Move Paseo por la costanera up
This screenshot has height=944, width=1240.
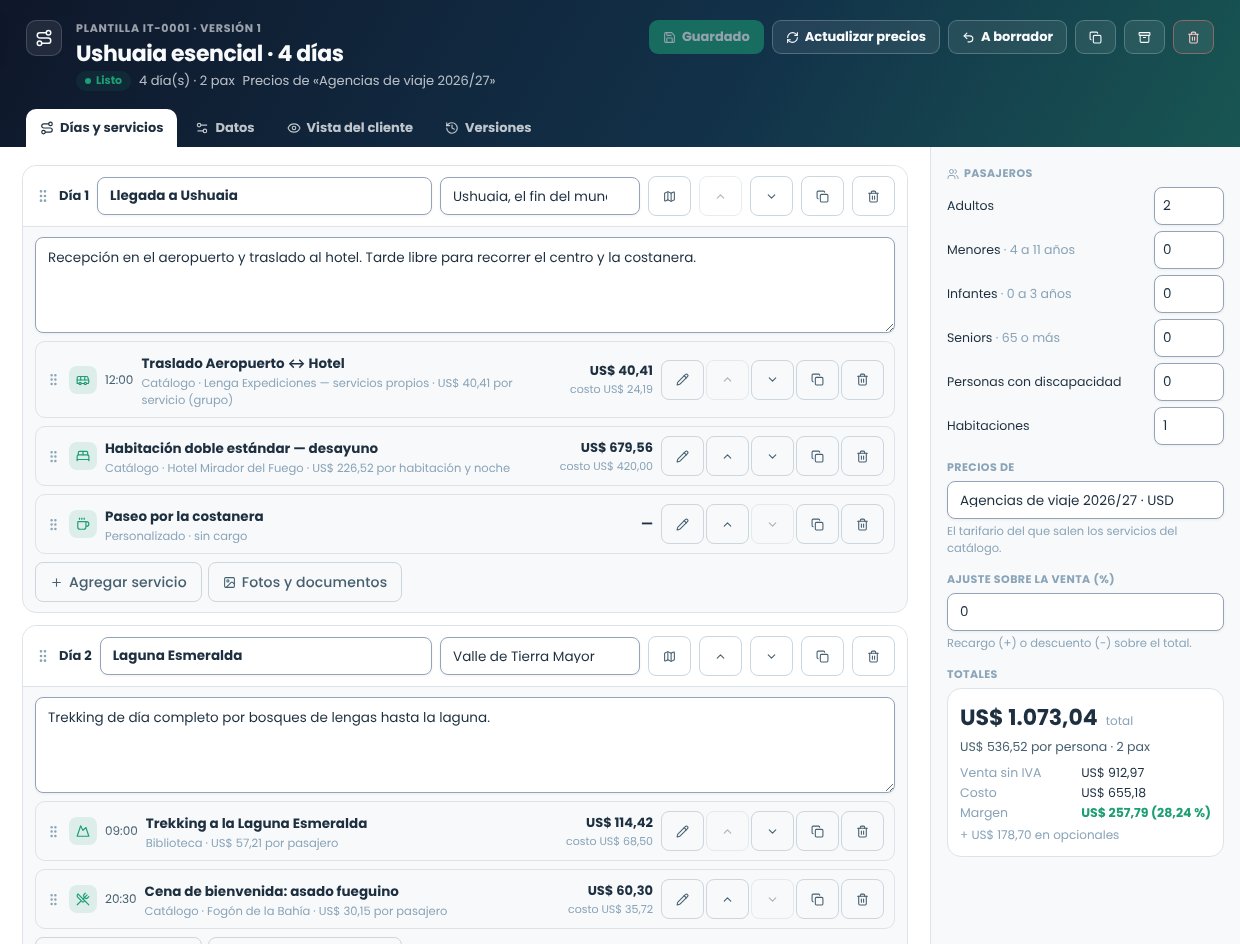click(727, 524)
